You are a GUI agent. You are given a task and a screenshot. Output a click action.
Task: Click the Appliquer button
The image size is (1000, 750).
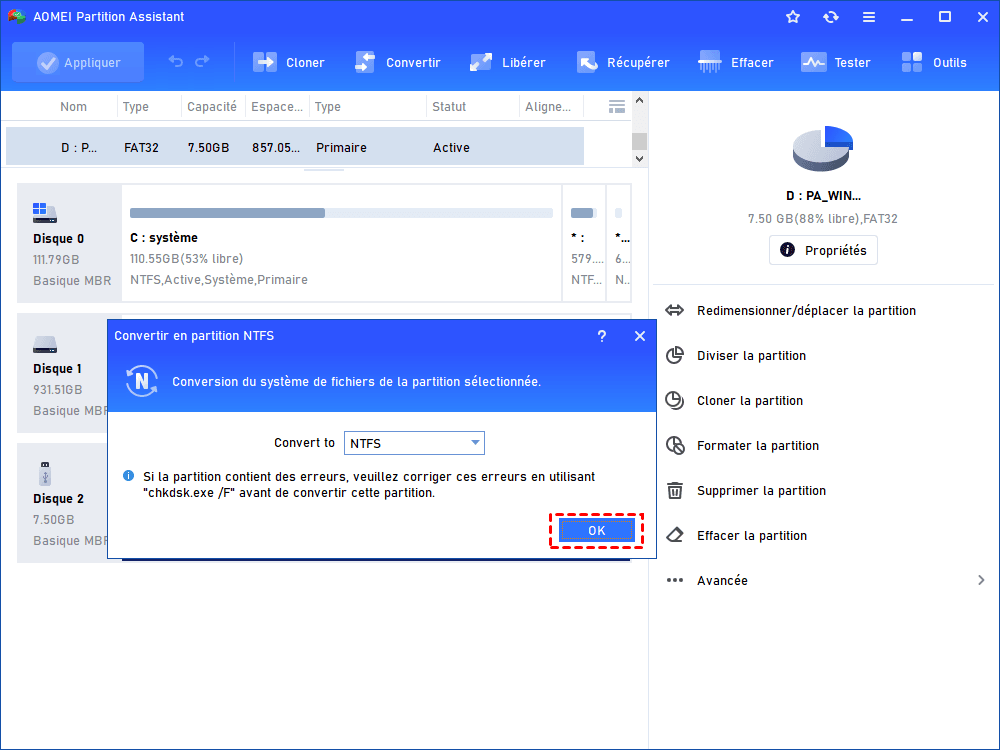(78, 62)
